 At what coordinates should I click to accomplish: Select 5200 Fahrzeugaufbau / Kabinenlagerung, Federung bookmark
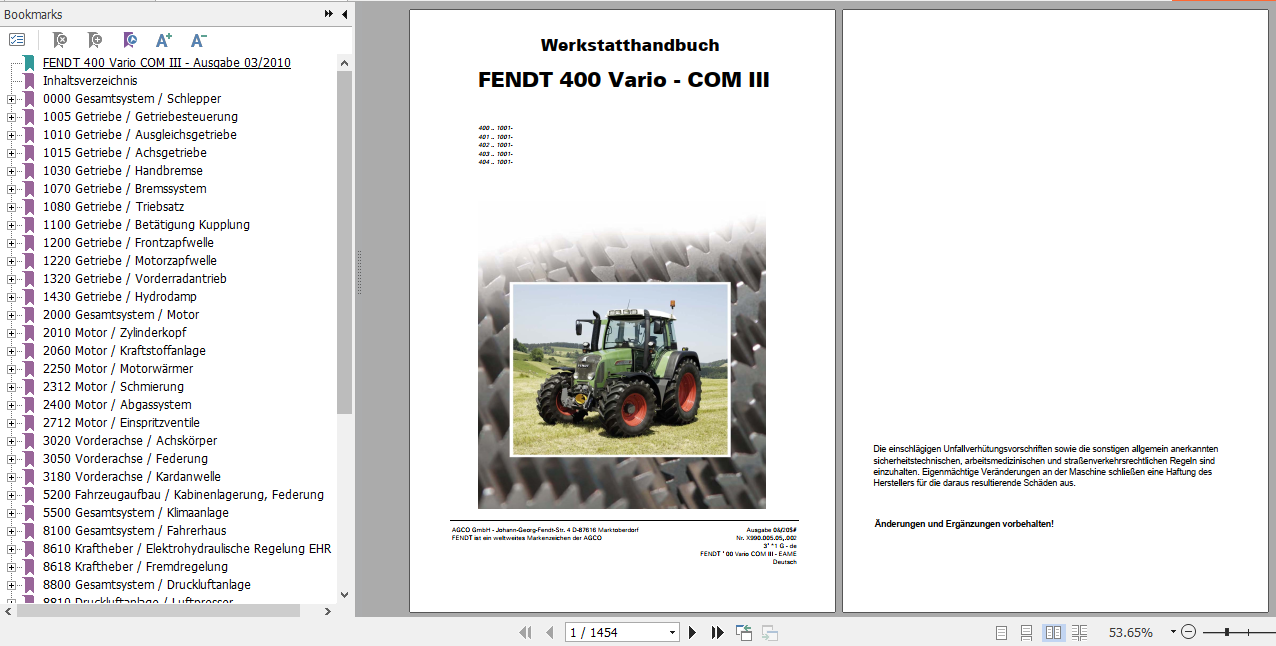pos(183,494)
